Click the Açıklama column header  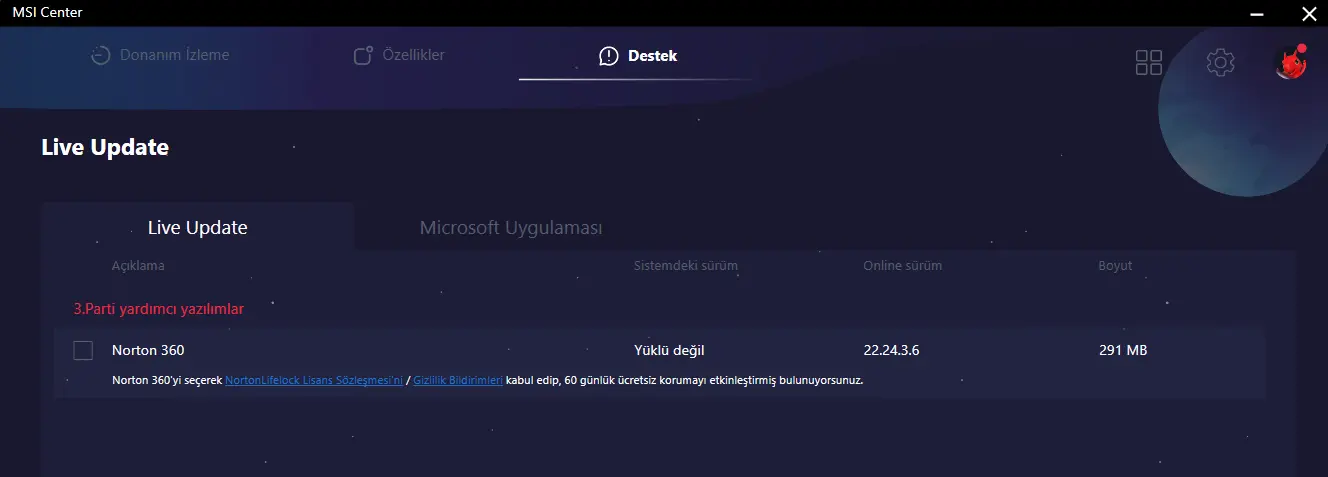[x=138, y=266]
